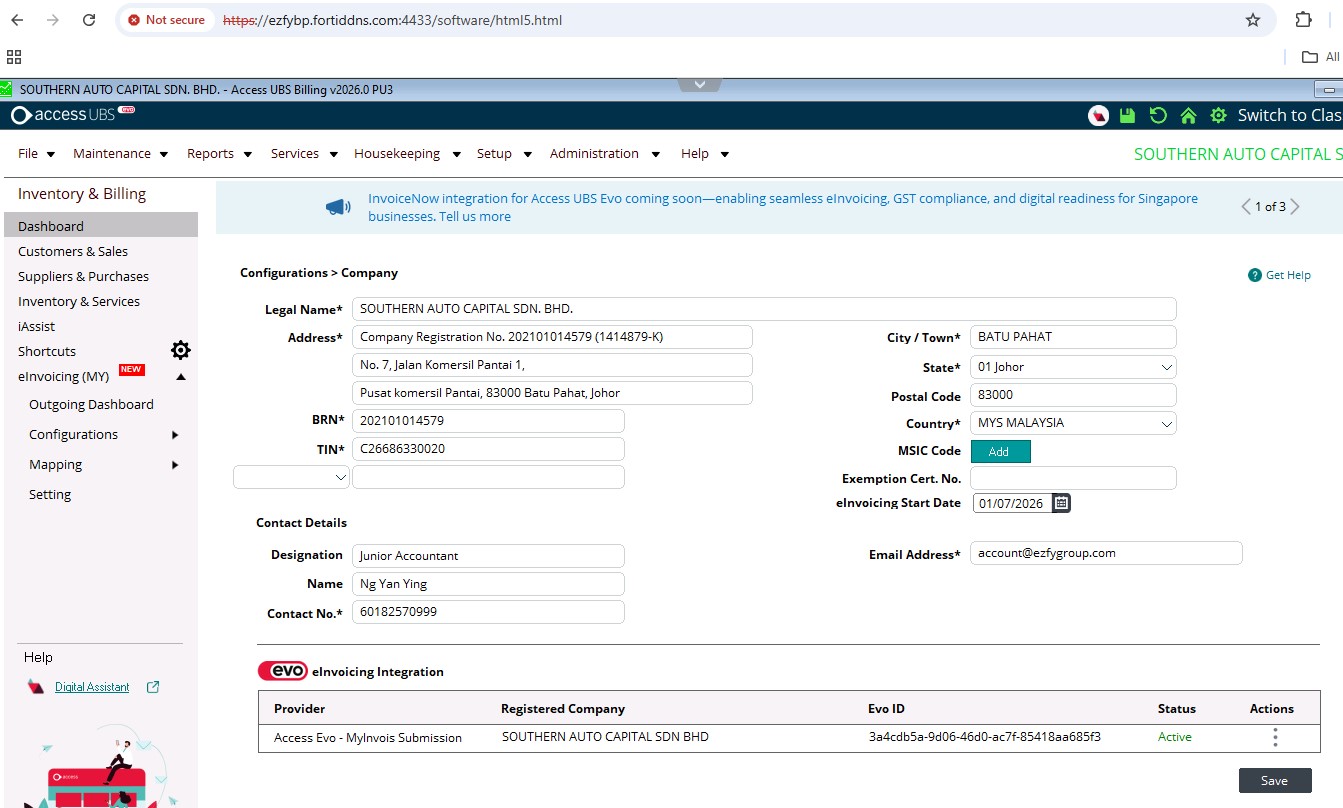1343x808 pixels.
Task: Click the Email Address input field
Action: pyautogui.click(x=1106, y=553)
